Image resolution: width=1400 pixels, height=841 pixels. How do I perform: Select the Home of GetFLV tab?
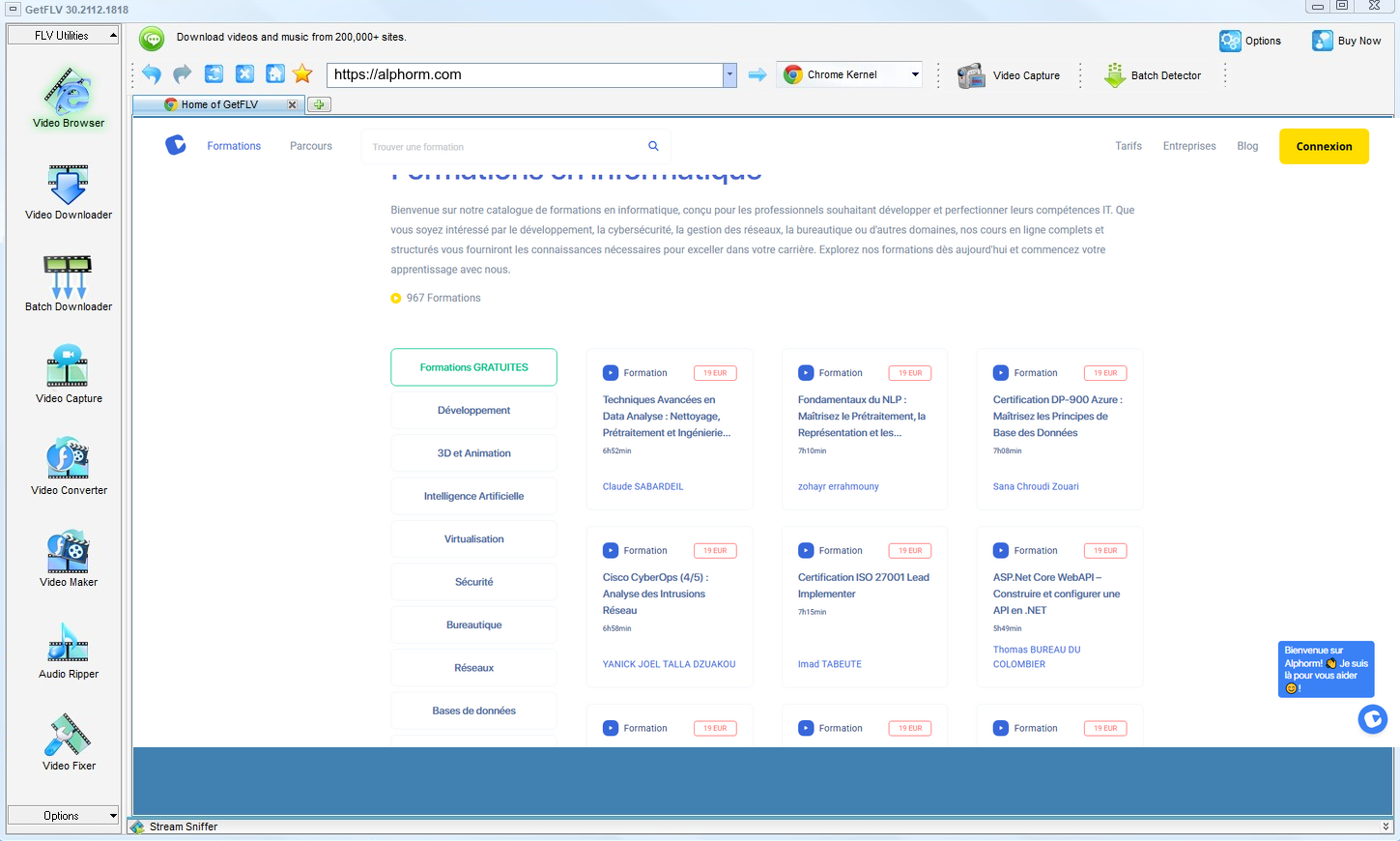pos(219,104)
